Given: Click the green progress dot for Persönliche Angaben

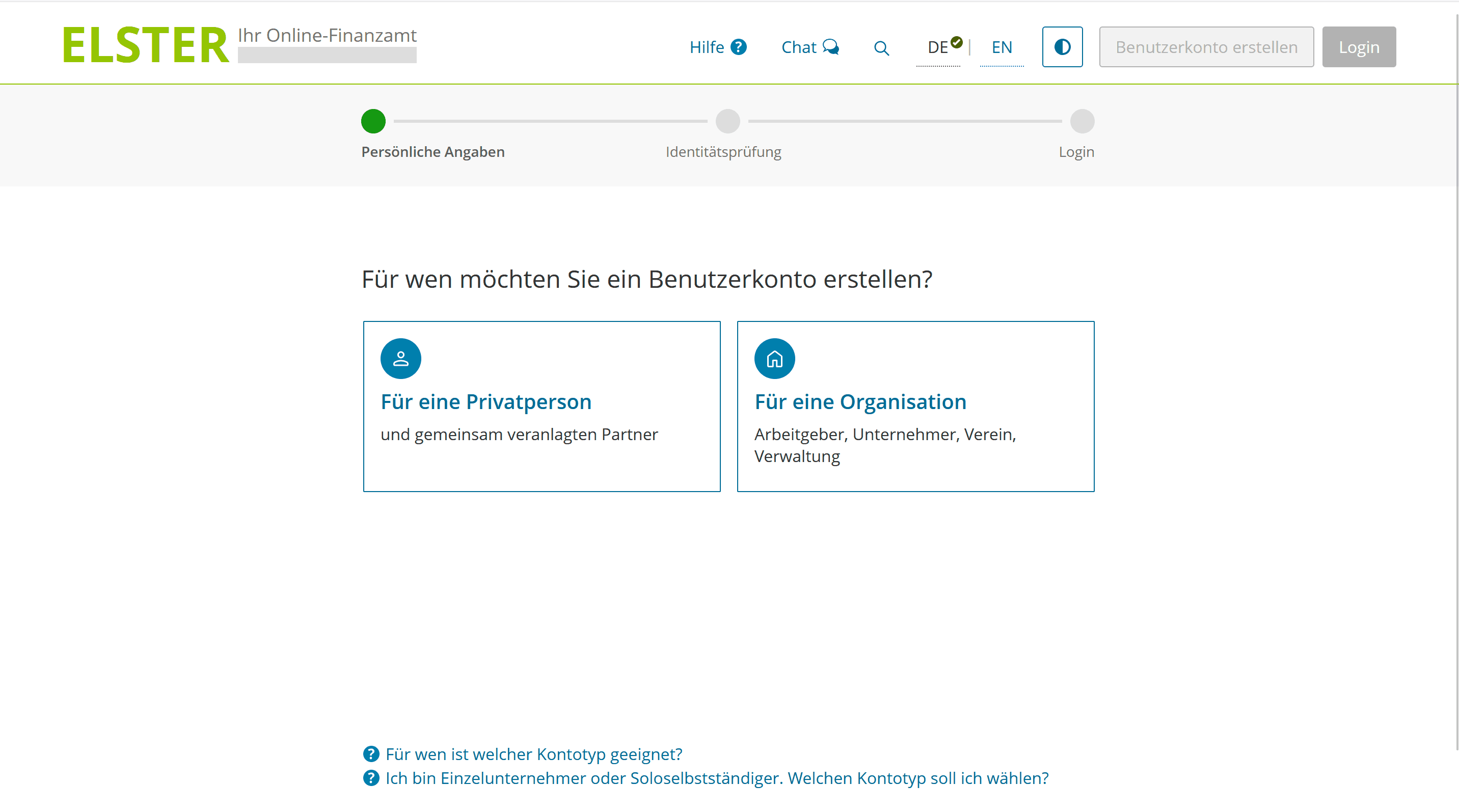Looking at the screenshot, I should 373,121.
